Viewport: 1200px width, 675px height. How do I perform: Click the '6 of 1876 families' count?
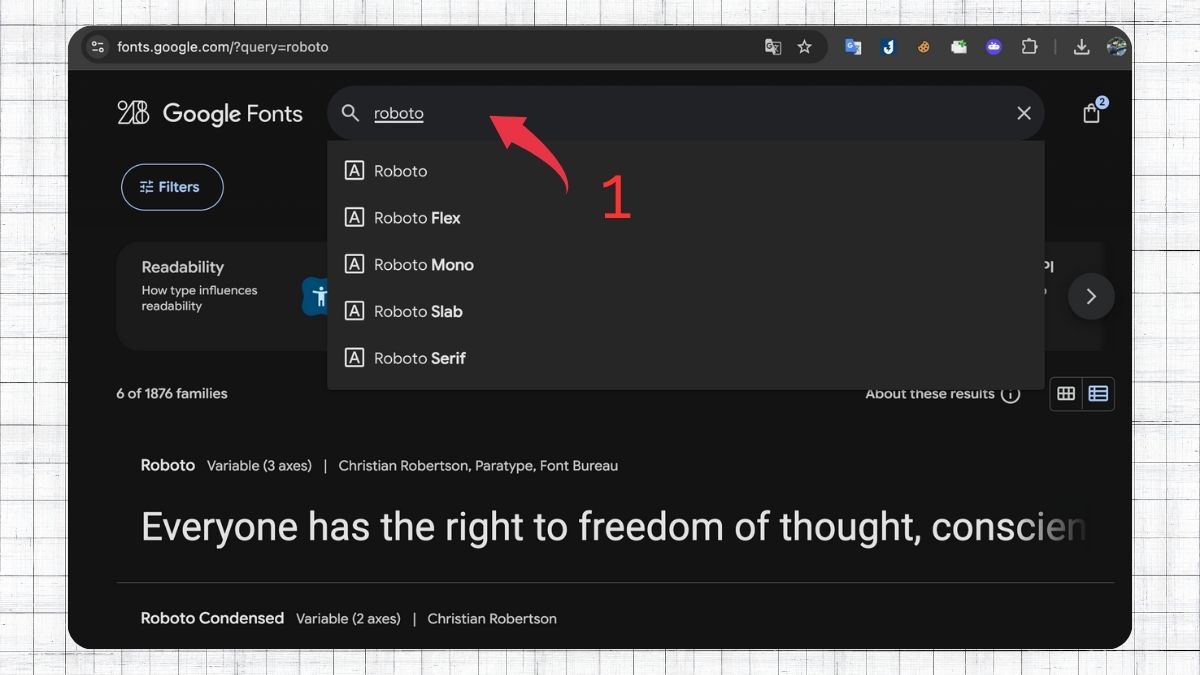pyautogui.click(x=172, y=394)
